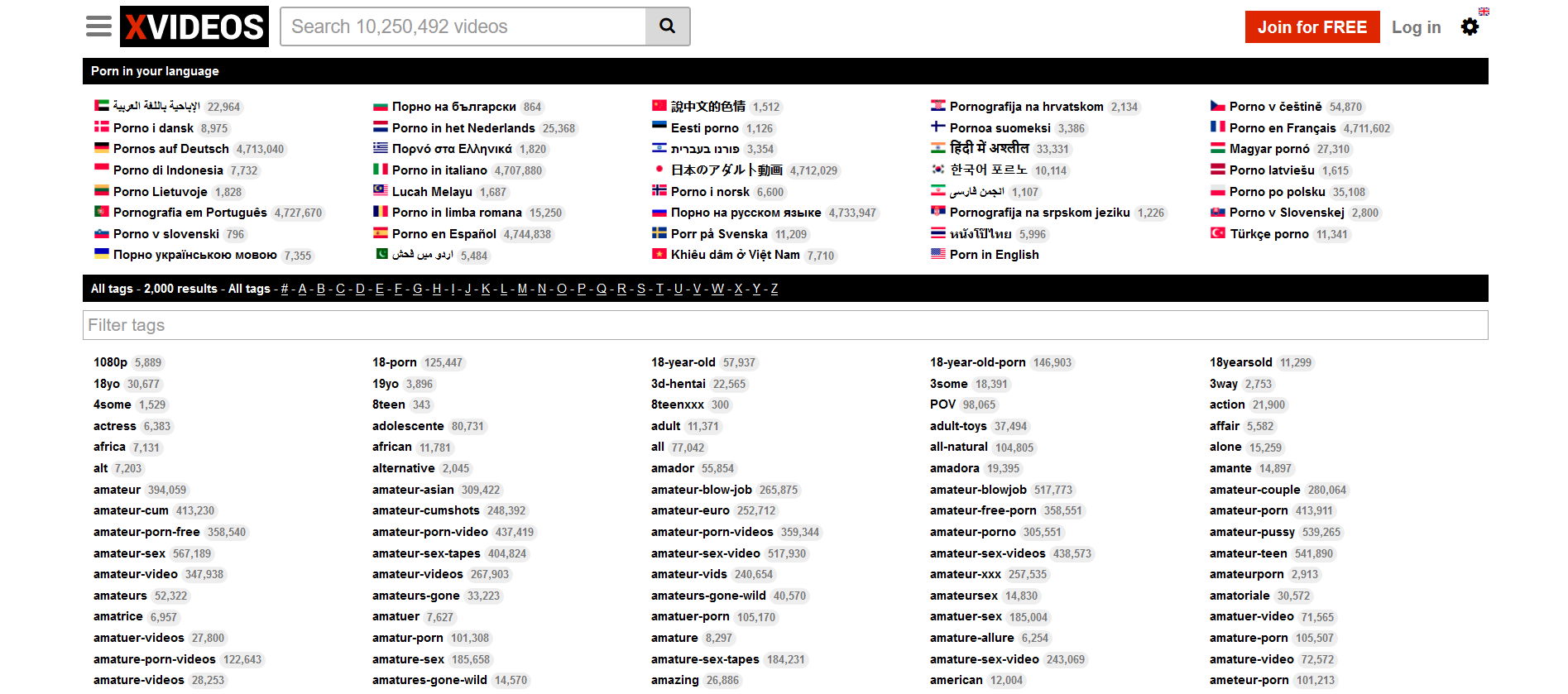Click the Norwegian flag icon
Image resolution: width=1568 pixels, height=694 pixels.
pyautogui.click(x=659, y=191)
